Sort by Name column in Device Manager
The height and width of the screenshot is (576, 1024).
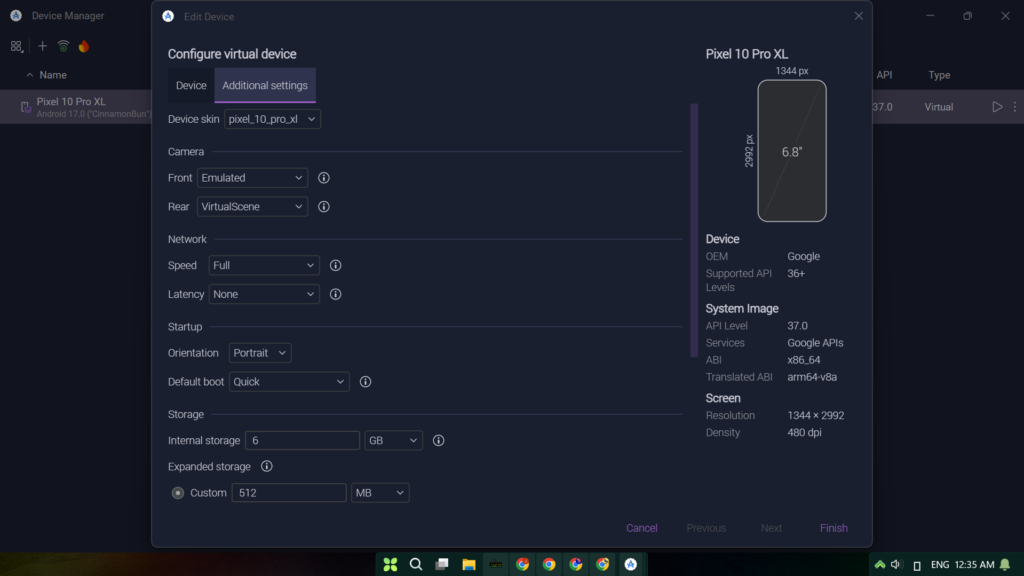click(52, 75)
